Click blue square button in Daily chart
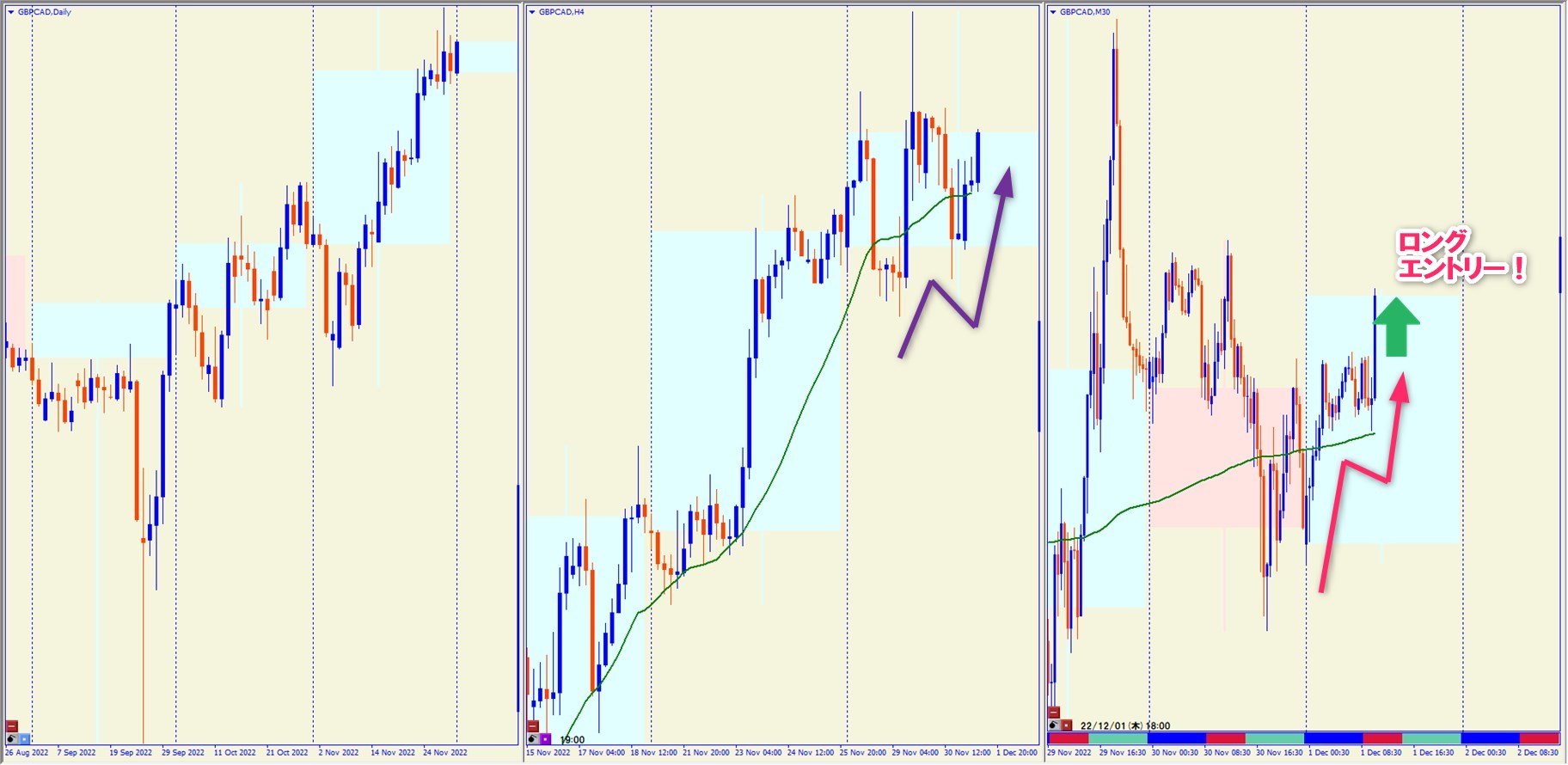This screenshot has width=1568, height=765. tap(24, 738)
